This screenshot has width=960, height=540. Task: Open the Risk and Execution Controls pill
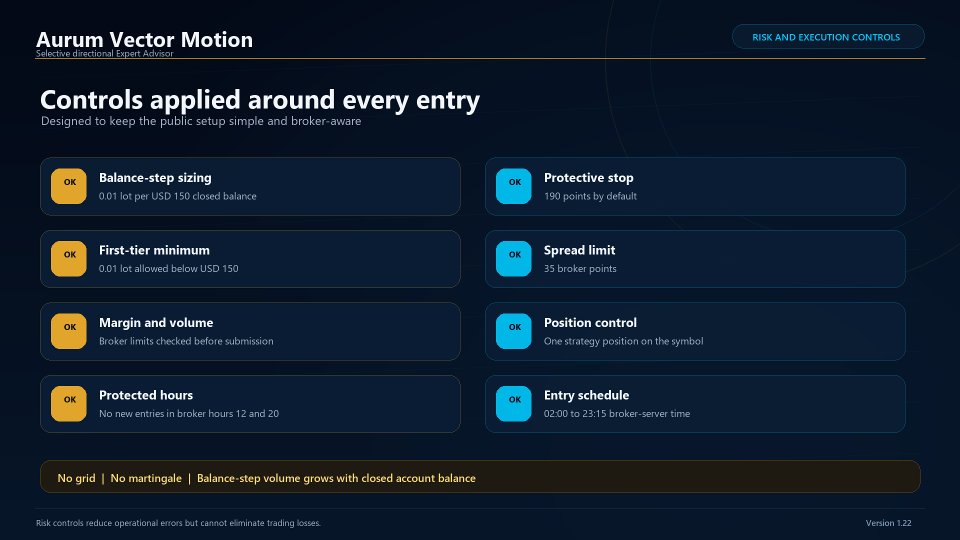pyautogui.click(x=828, y=37)
